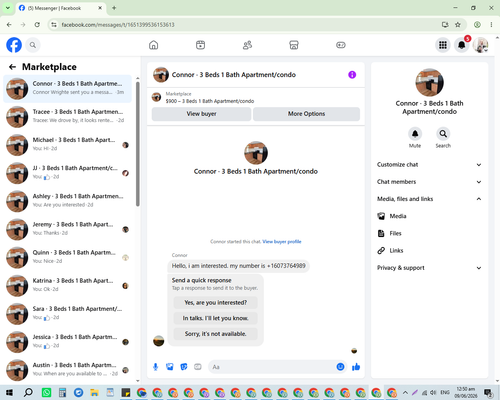Screen dimensions: 500x400
Task: Click the More Options button
Action: [x=306, y=114]
